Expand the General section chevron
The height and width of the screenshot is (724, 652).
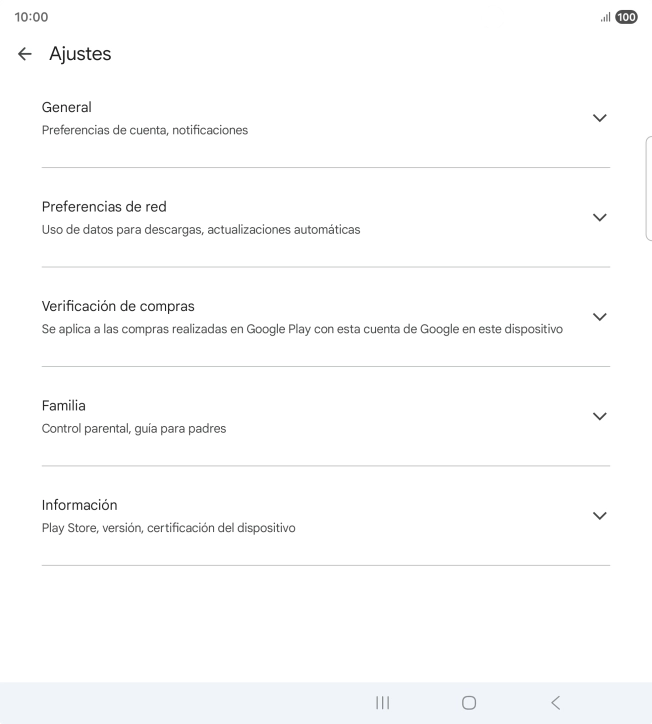click(599, 118)
